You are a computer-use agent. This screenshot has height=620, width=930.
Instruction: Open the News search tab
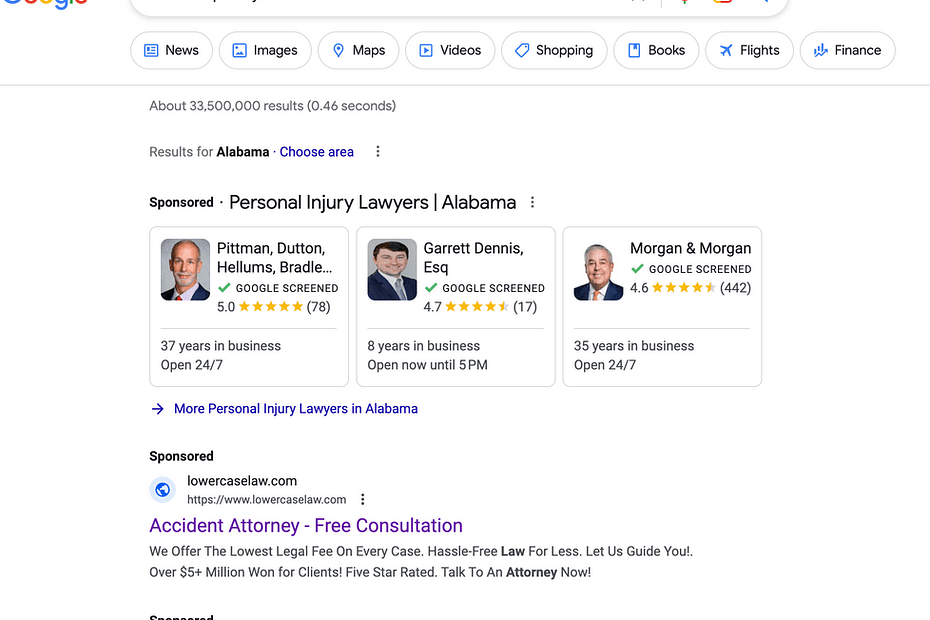171,50
